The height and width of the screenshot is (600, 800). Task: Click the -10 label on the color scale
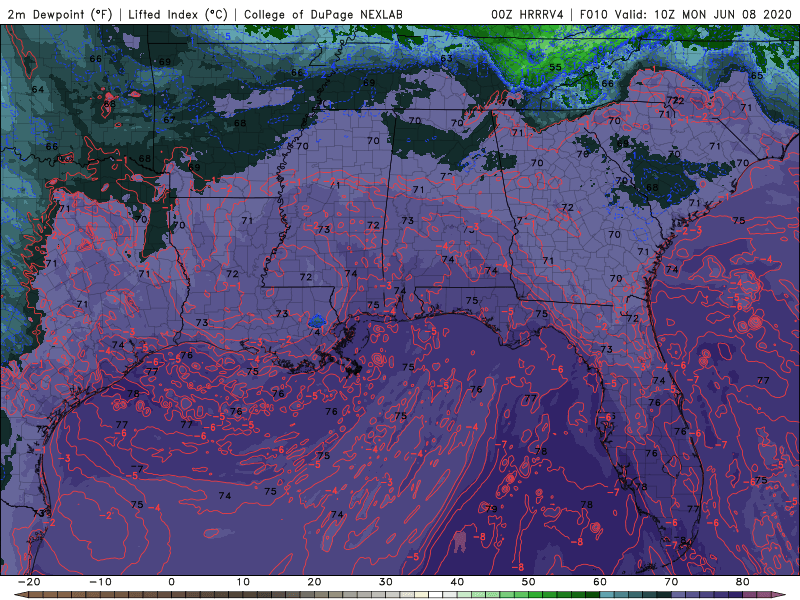point(100,582)
